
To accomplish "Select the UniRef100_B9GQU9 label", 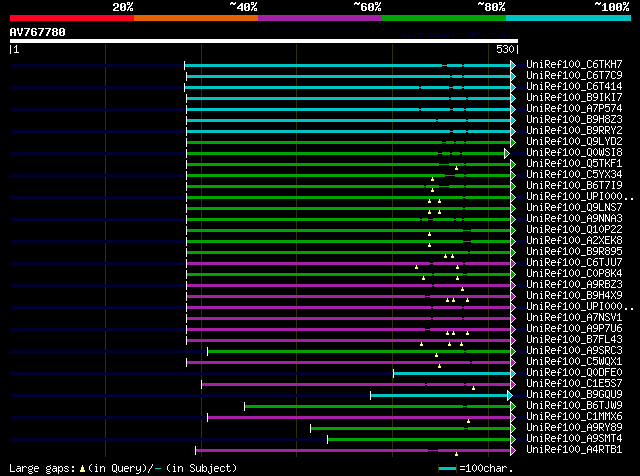I will tap(574, 395).
